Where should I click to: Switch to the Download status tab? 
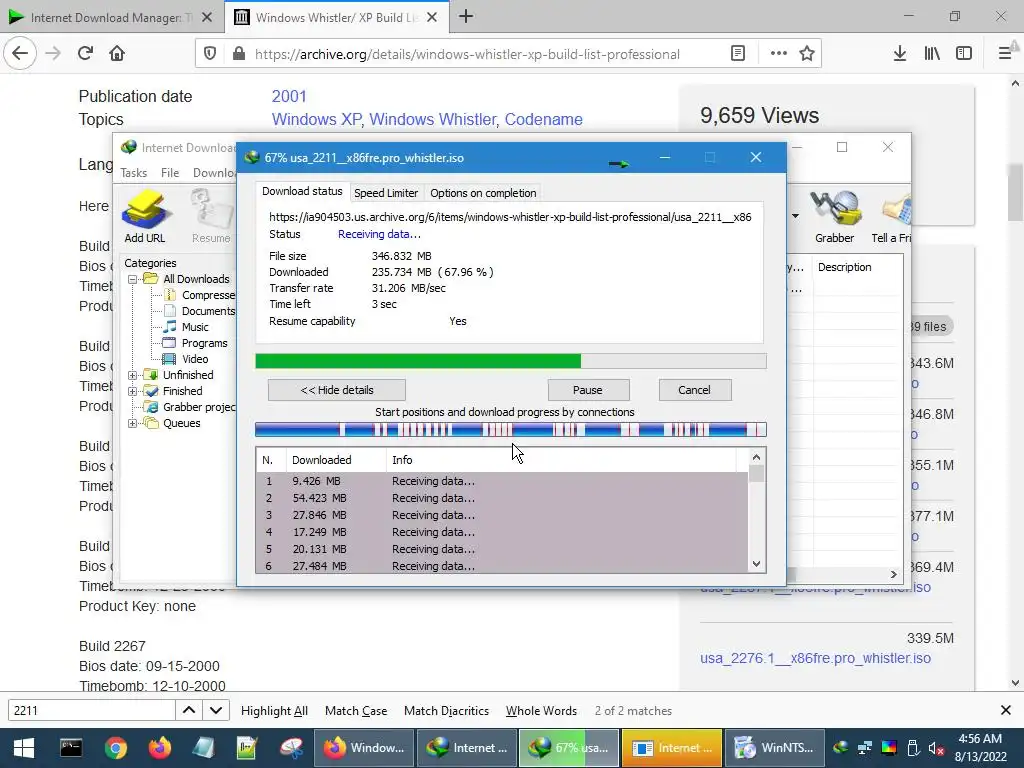[302, 191]
